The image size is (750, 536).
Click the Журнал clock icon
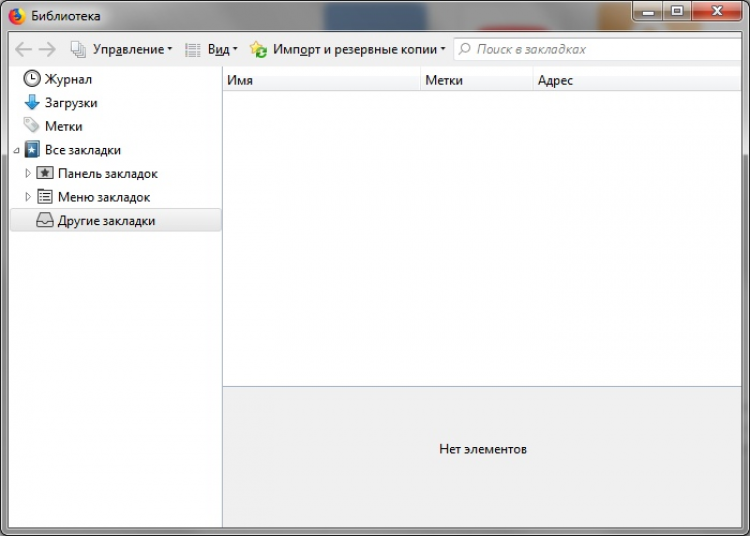pyautogui.click(x=32, y=79)
